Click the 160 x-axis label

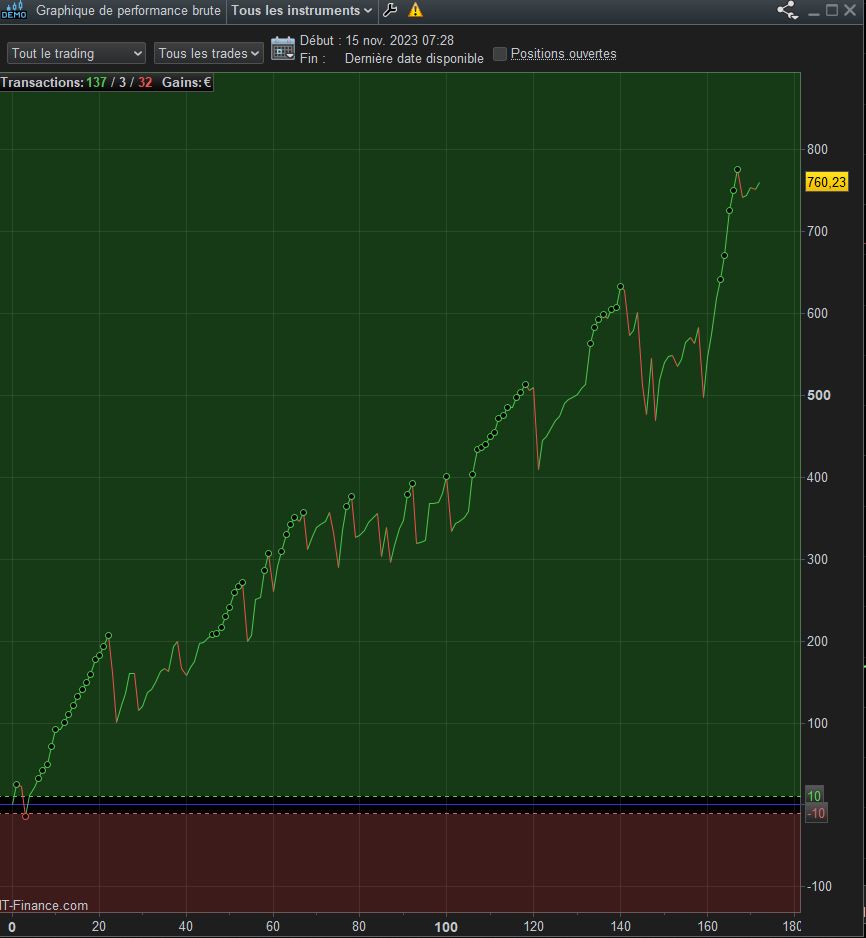pos(707,927)
